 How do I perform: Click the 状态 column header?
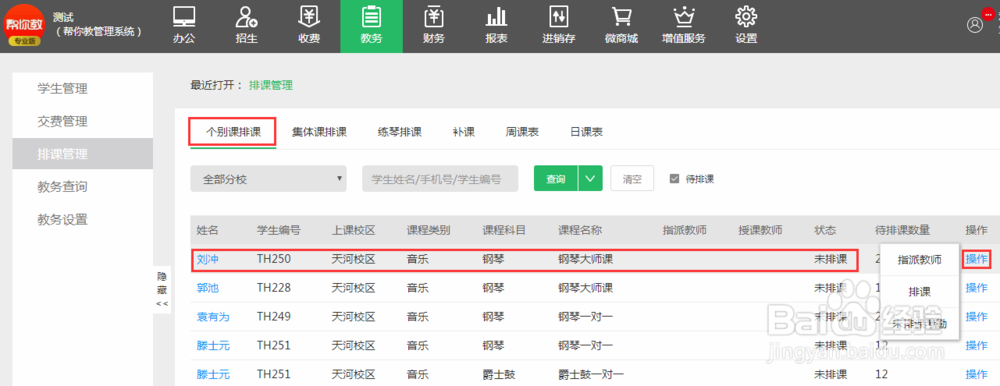[825, 230]
